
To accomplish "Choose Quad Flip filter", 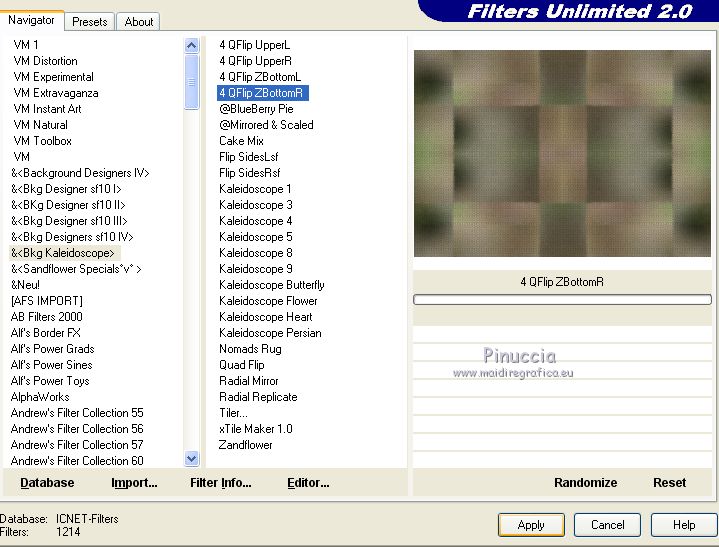I will 242,365.
